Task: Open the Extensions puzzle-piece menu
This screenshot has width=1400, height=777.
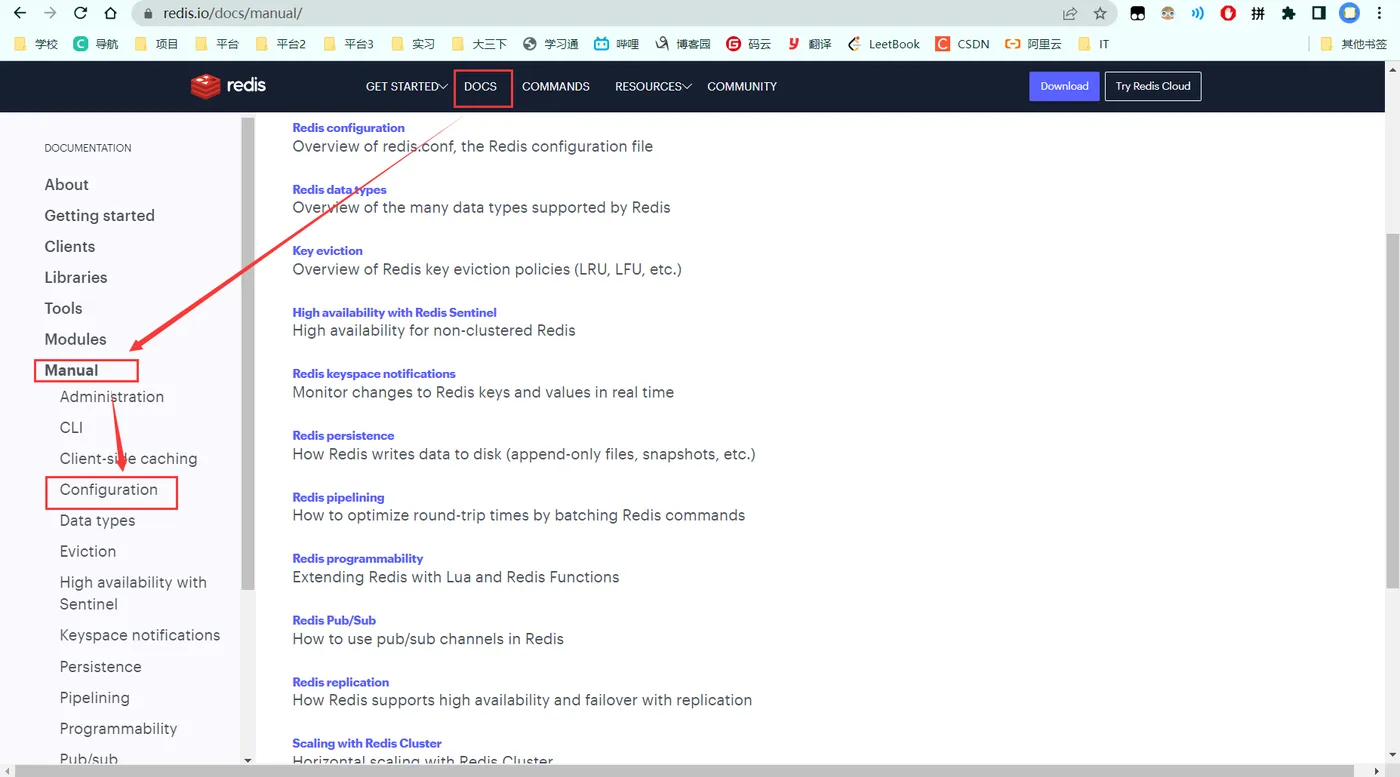Action: point(1288,14)
